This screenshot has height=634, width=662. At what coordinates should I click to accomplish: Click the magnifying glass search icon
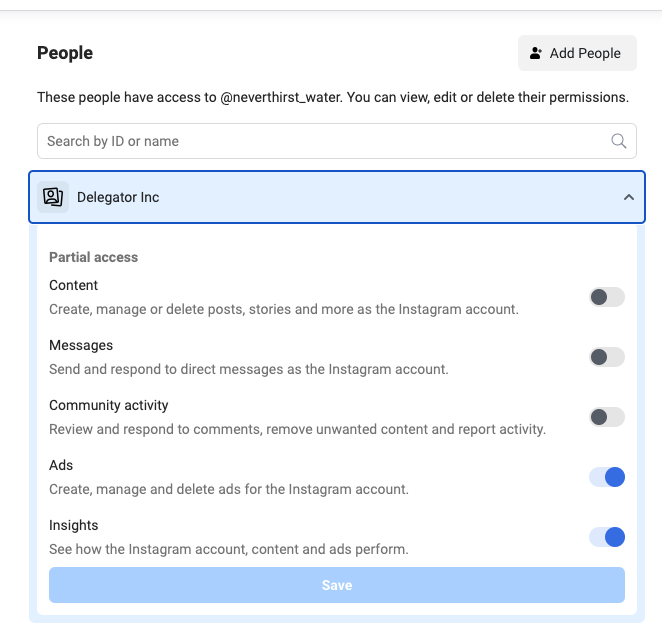click(619, 141)
